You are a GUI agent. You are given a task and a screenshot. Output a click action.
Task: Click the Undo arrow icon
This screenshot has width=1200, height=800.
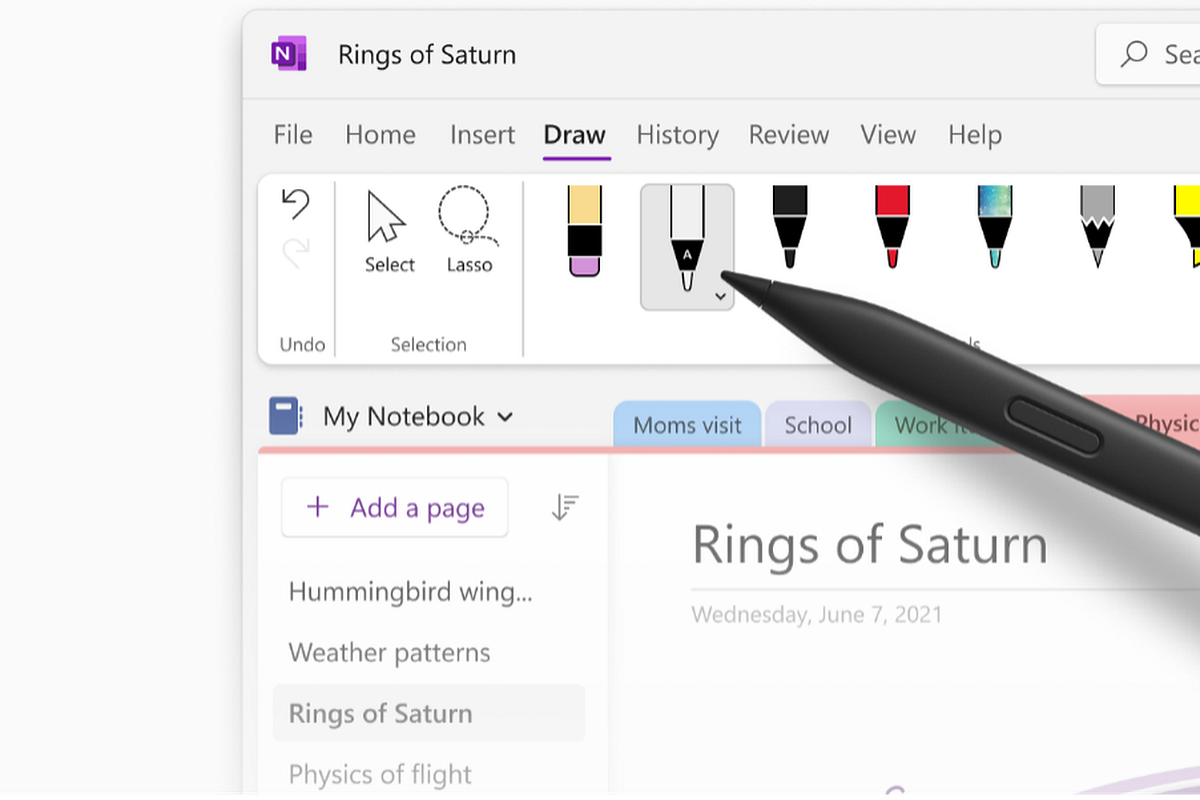click(x=296, y=203)
